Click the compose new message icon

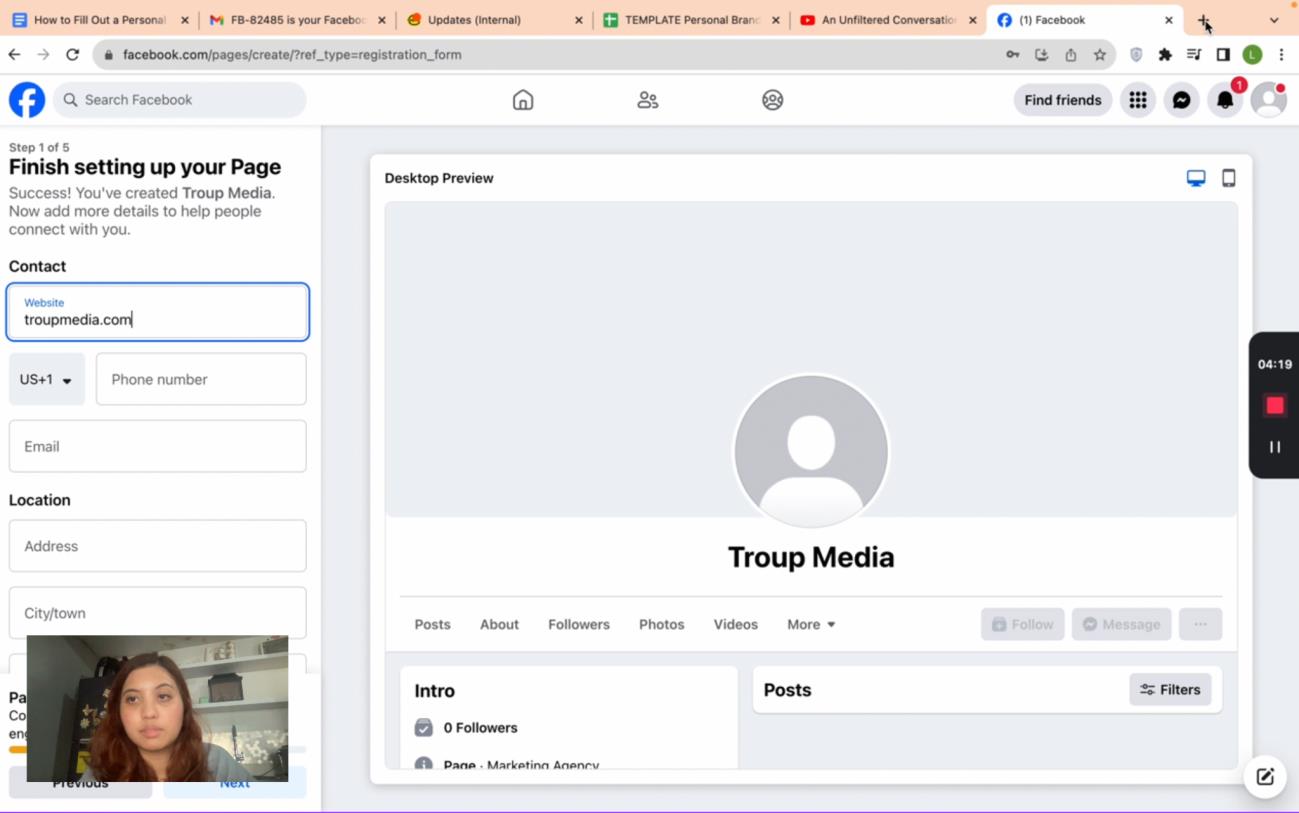pyautogui.click(x=1265, y=777)
